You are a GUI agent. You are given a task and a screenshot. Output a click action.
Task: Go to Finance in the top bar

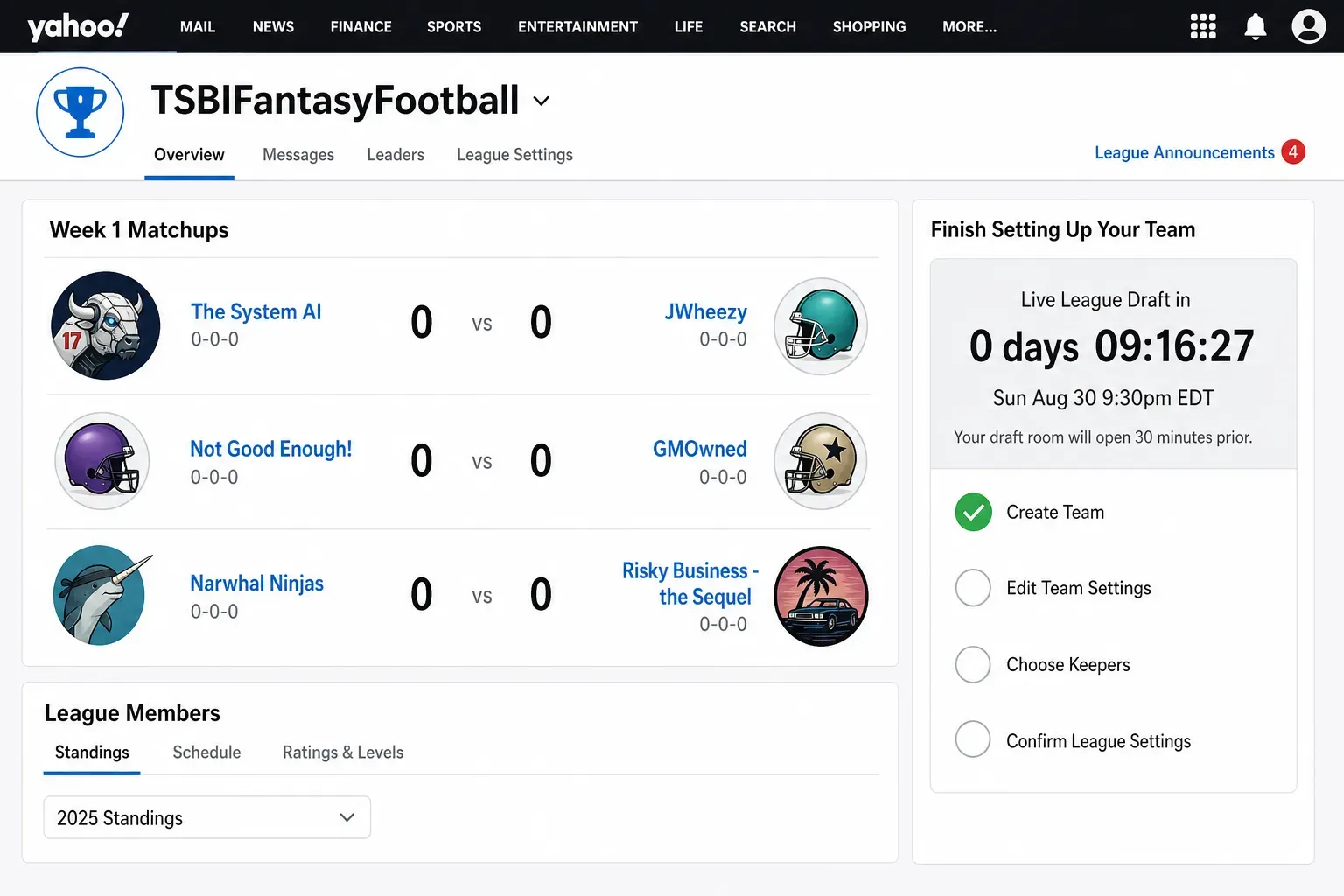[360, 26]
